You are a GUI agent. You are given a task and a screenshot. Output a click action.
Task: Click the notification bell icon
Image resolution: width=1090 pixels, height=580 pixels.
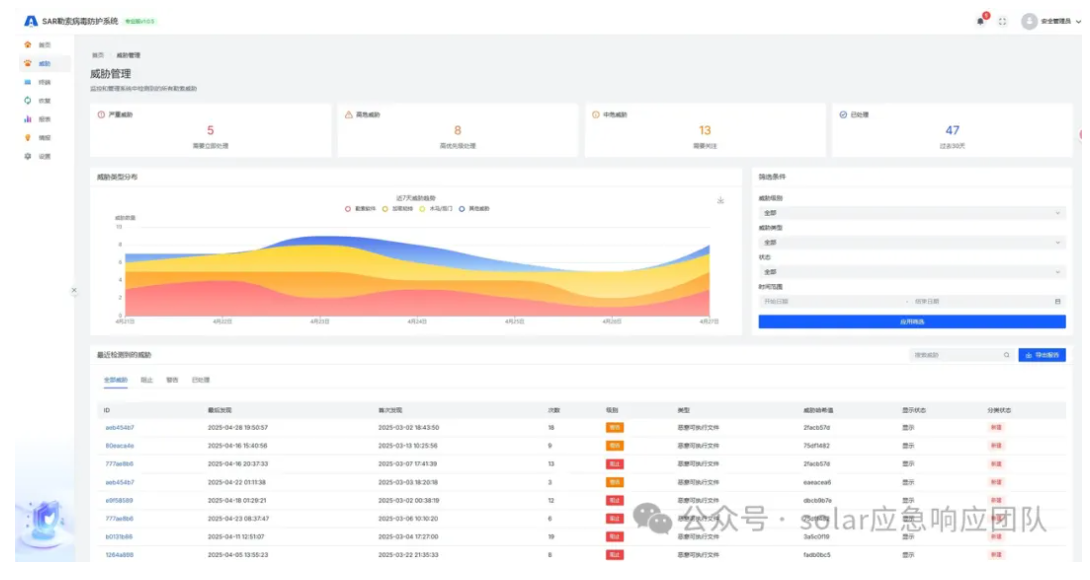pos(980,21)
